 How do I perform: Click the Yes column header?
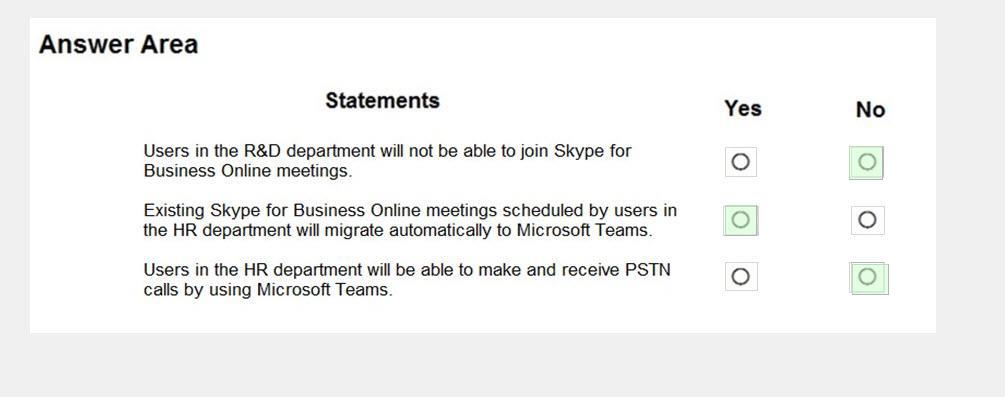pos(743,108)
